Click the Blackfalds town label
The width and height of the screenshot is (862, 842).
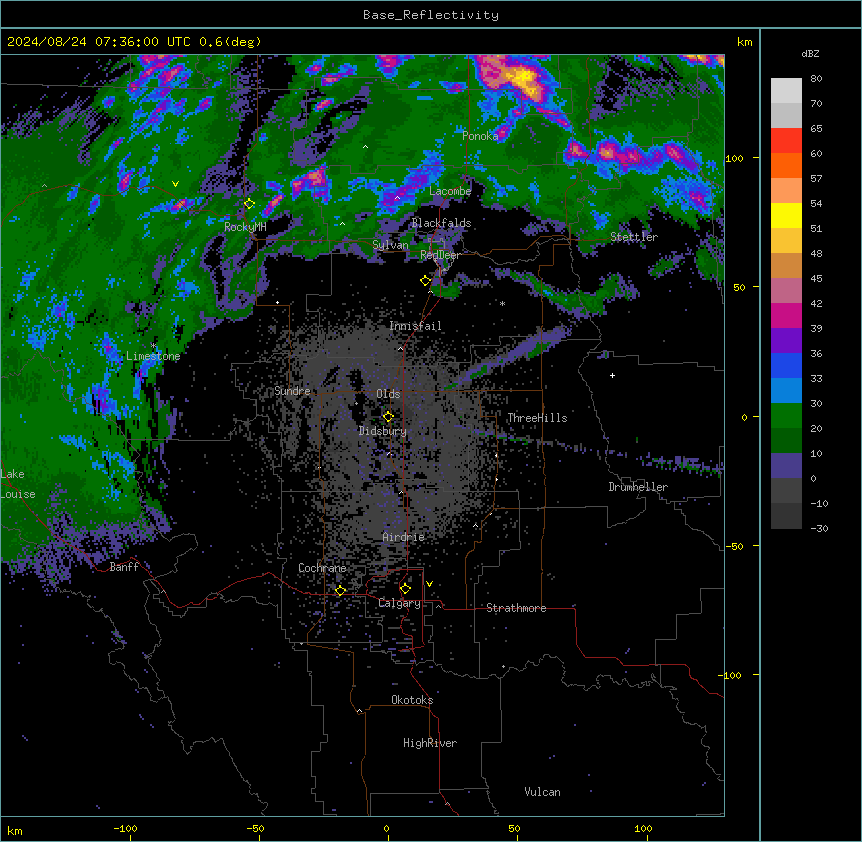[x=441, y=223]
